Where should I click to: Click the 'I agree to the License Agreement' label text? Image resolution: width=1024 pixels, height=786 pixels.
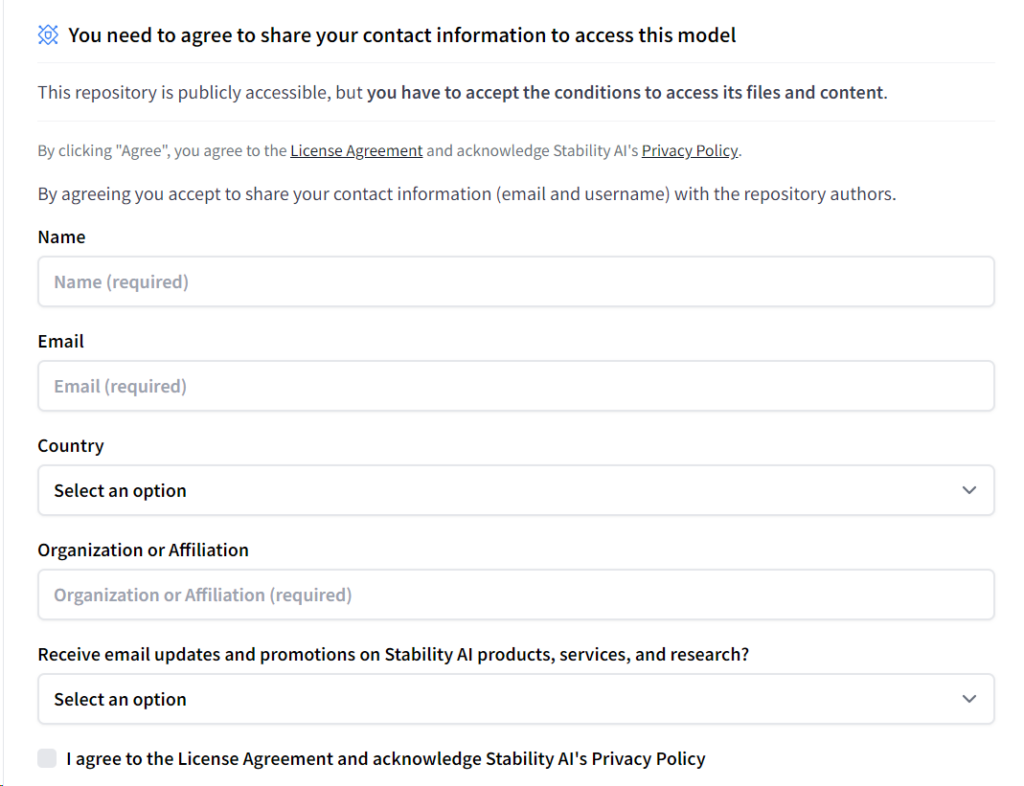[385, 759]
